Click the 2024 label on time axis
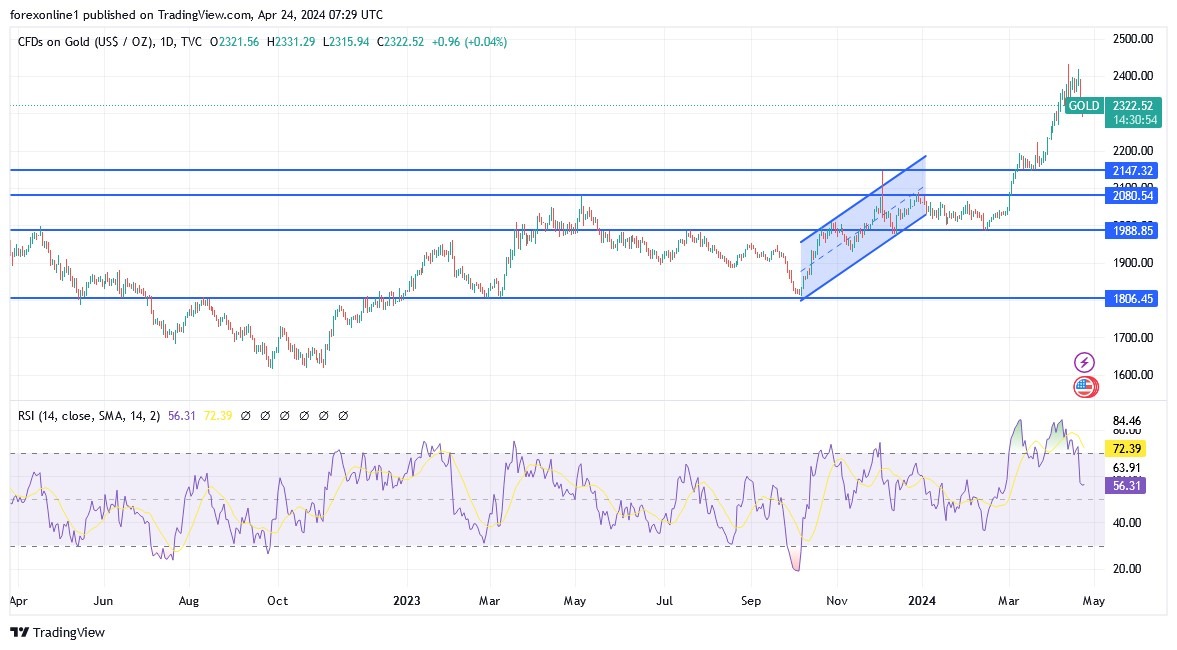Viewport: 1177px width, 650px height. tap(922, 600)
